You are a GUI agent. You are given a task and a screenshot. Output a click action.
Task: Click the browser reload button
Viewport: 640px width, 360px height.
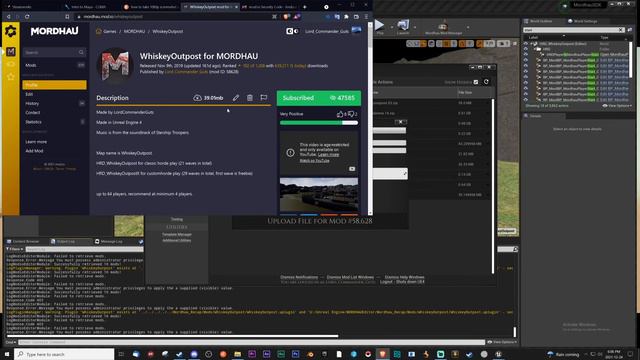click(x=27, y=17)
